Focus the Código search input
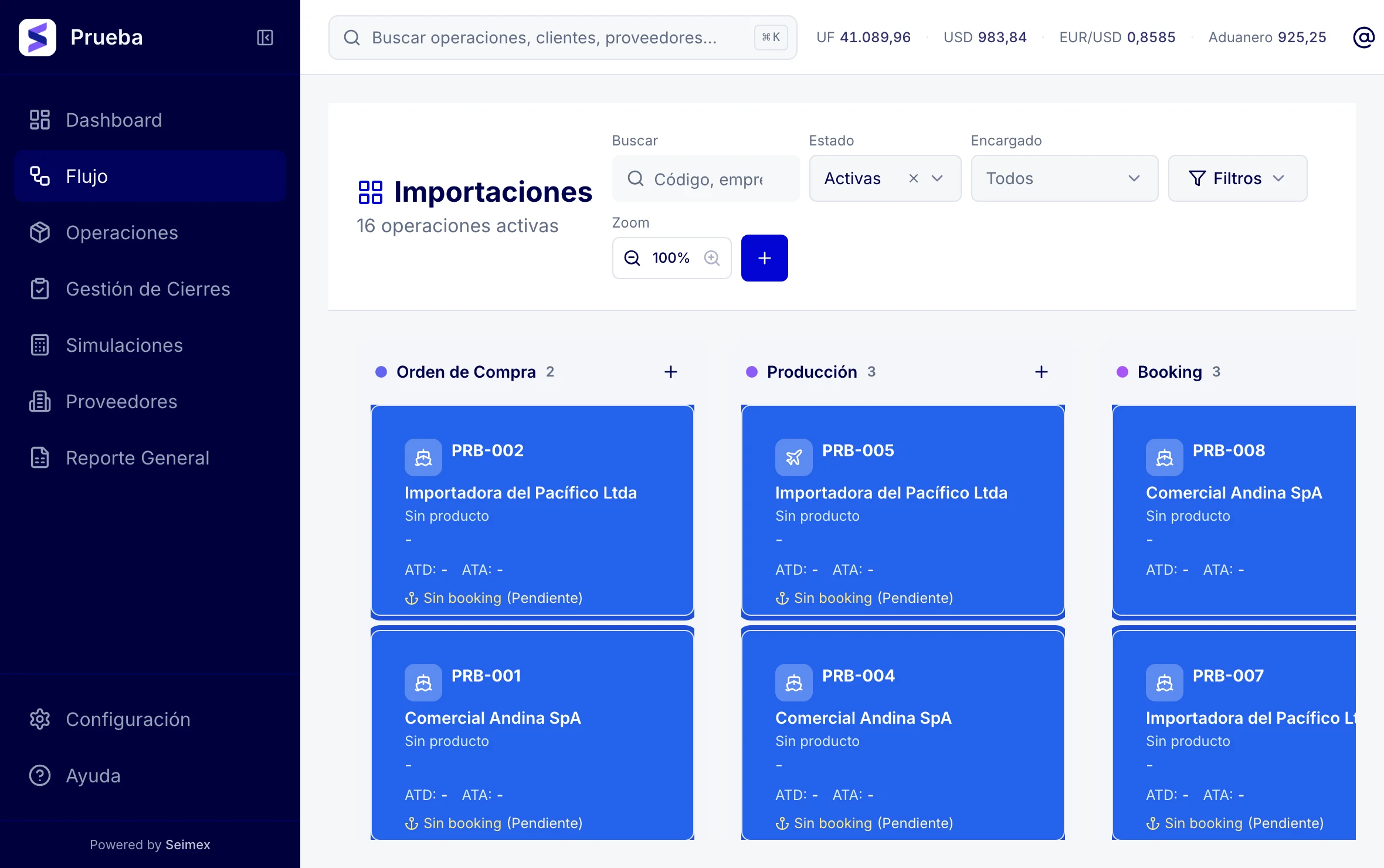Viewport: 1384px width, 868px height. pos(706,178)
